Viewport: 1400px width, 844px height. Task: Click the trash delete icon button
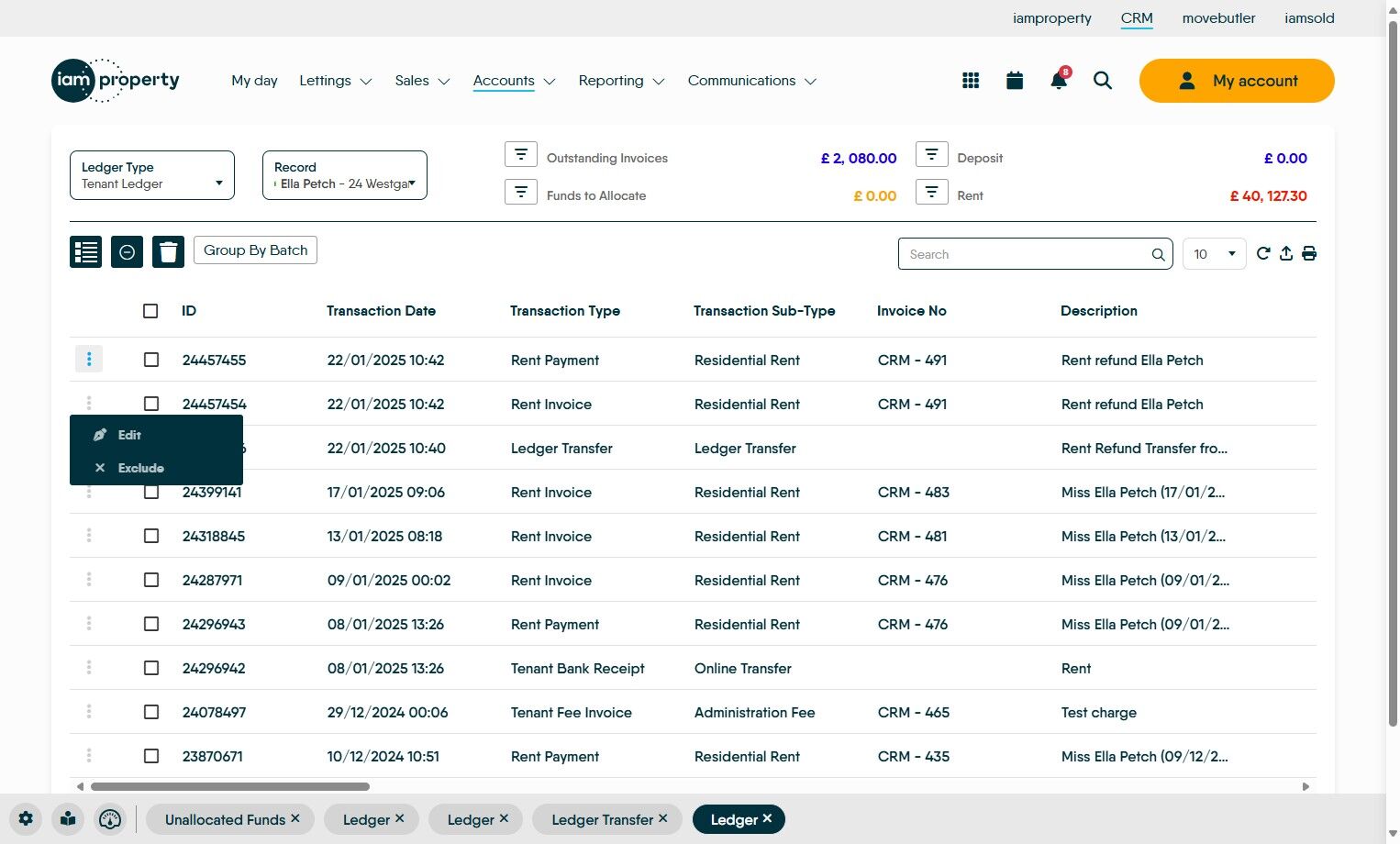pyautogui.click(x=168, y=251)
